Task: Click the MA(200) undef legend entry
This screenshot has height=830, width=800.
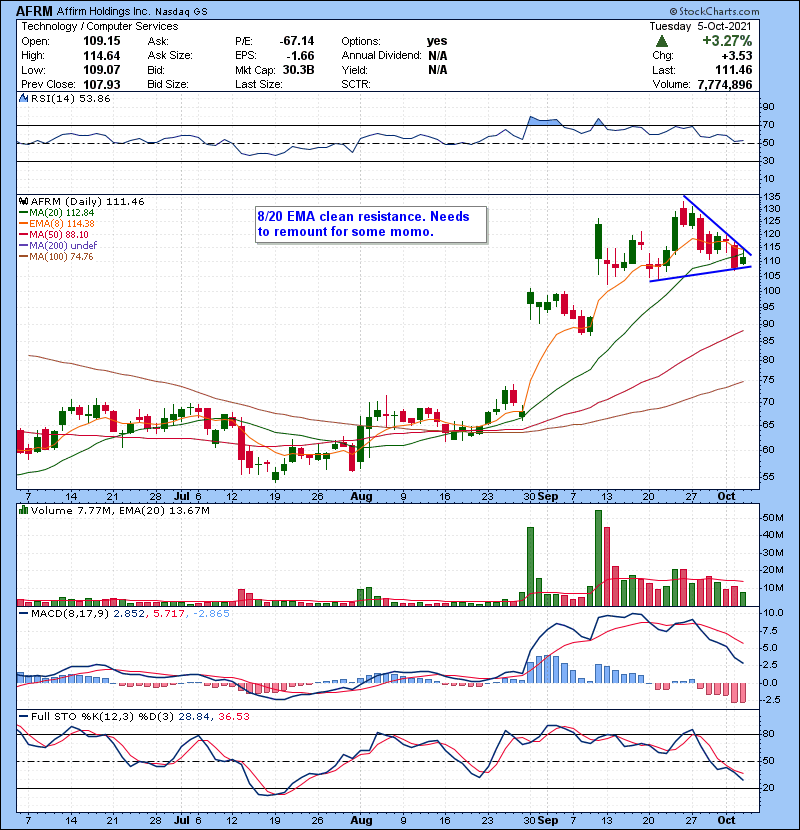Action: (58, 246)
